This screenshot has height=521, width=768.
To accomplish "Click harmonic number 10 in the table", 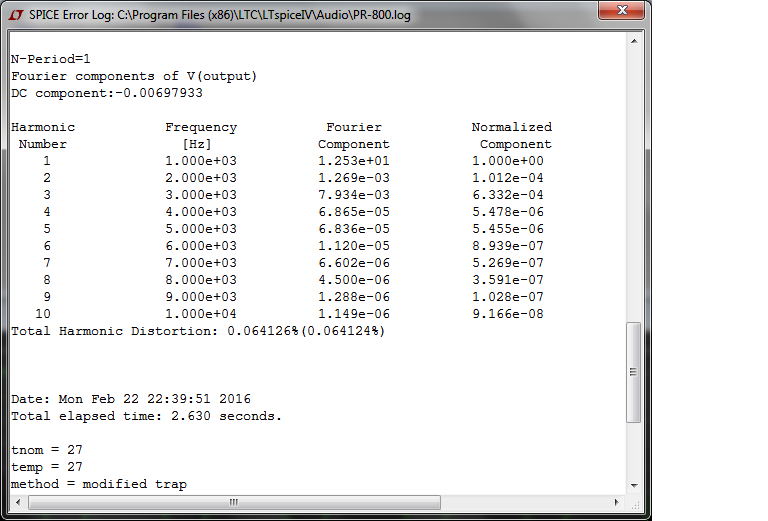I will tap(43, 314).
